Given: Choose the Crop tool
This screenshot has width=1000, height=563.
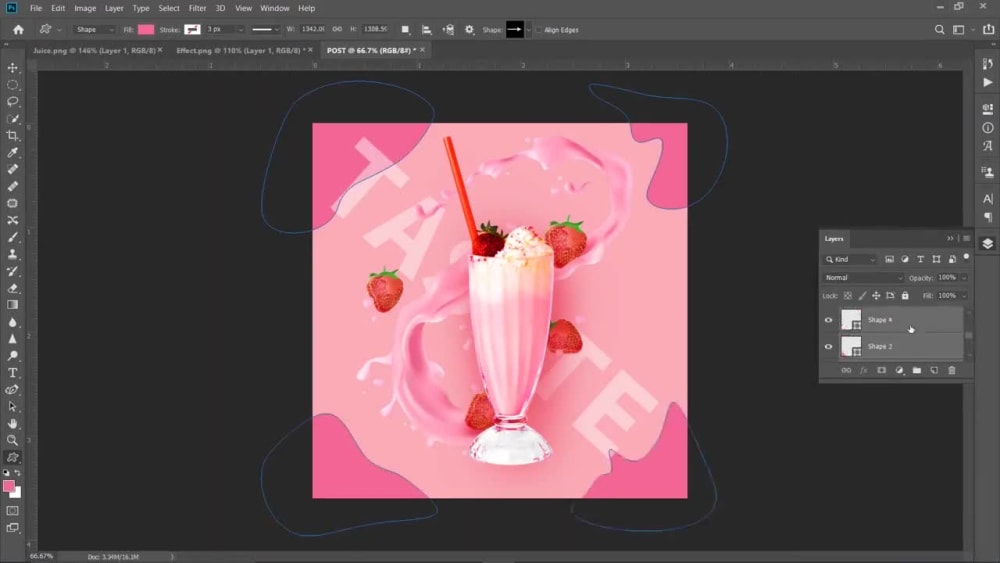Looking at the screenshot, I should tap(12, 135).
